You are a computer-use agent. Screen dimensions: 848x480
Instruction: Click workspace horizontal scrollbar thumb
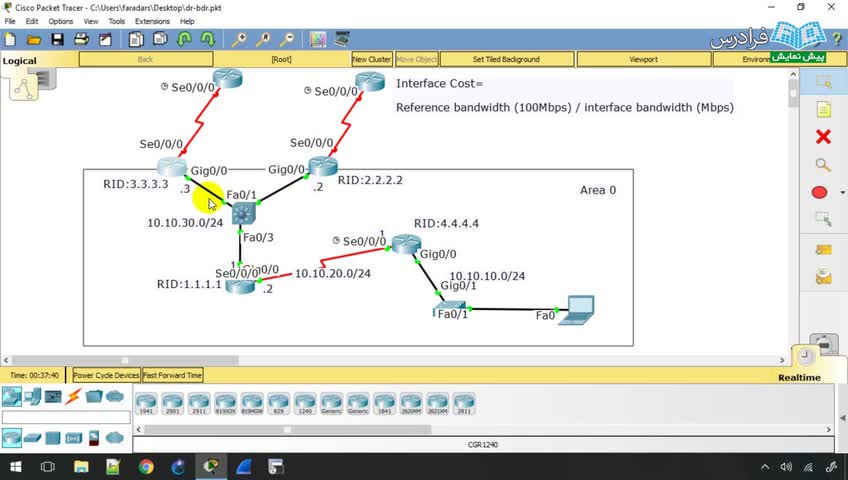pos(125,360)
